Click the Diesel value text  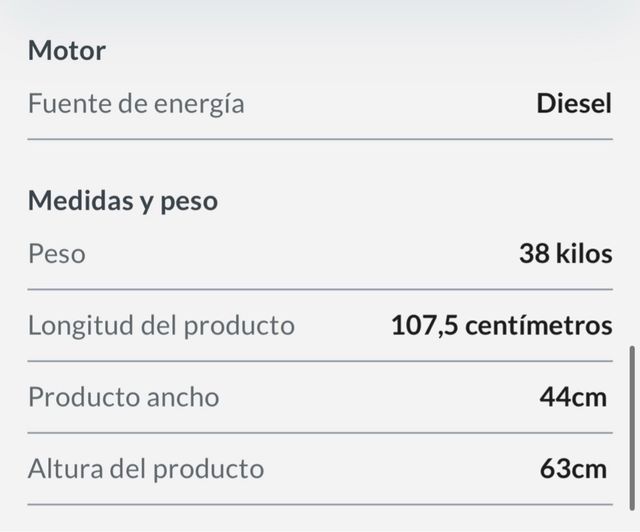[x=573, y=103]
